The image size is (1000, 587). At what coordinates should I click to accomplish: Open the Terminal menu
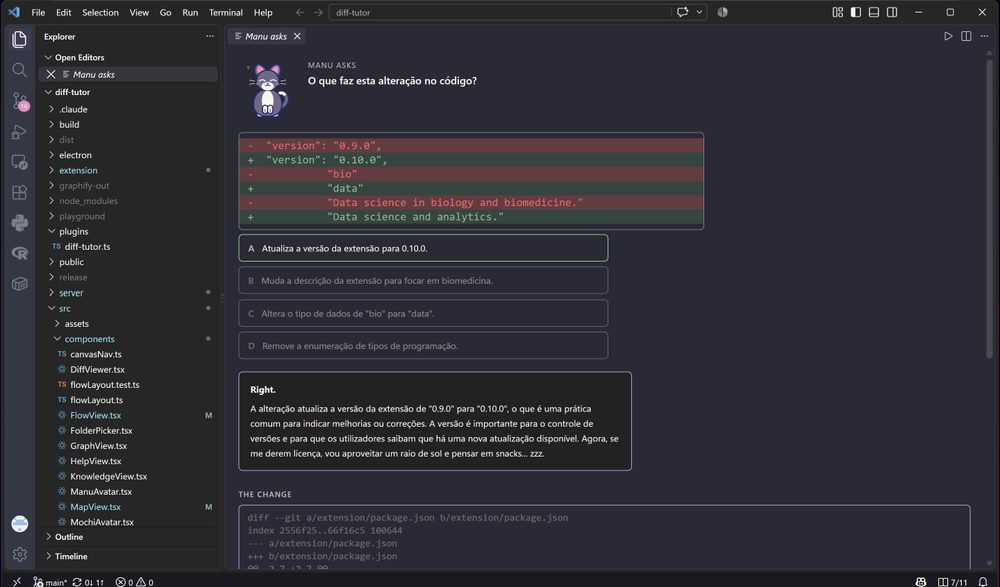[226, 12]
